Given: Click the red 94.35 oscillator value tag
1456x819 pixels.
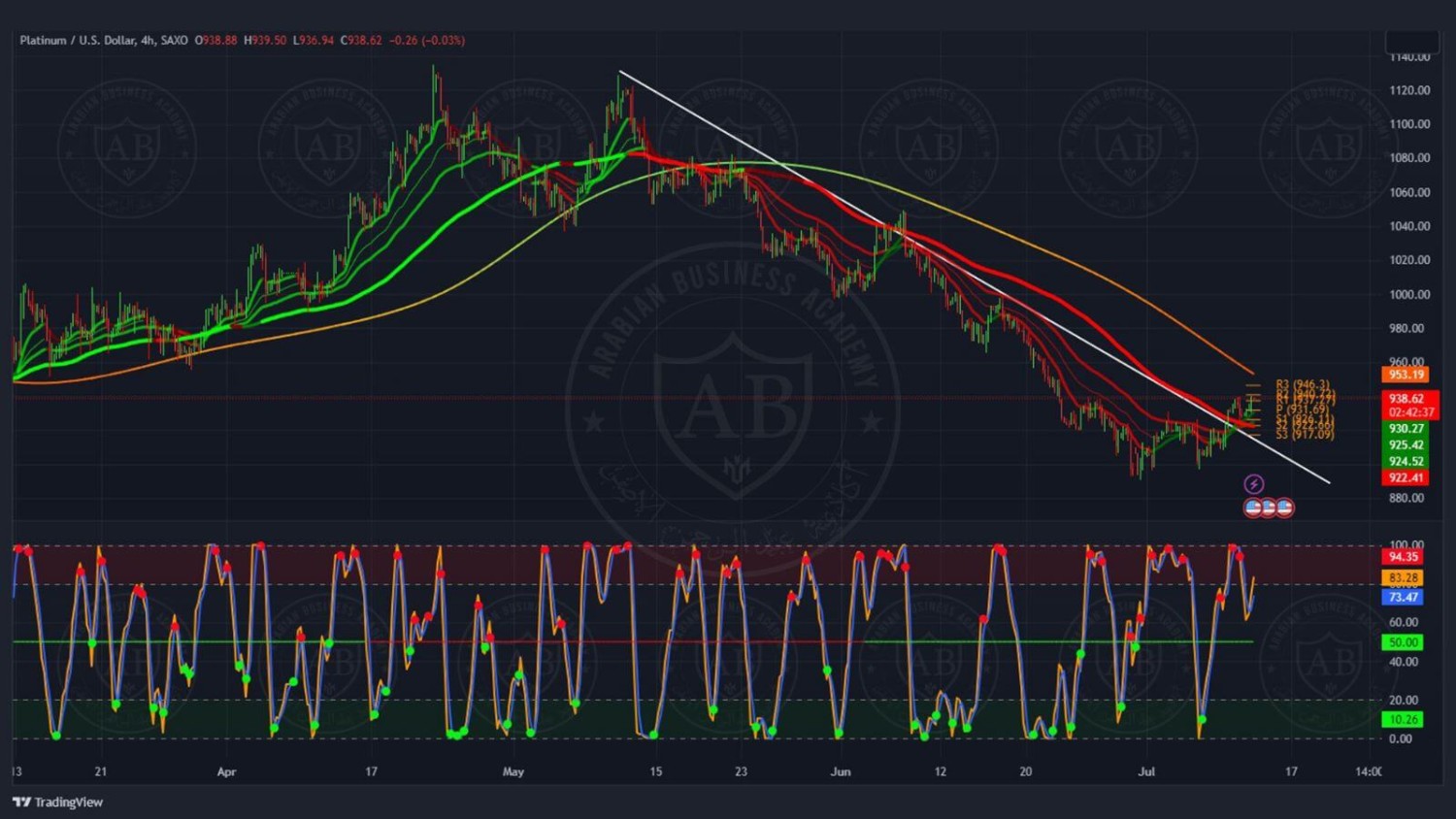Looking at the screenshot, I should 1404,557.
